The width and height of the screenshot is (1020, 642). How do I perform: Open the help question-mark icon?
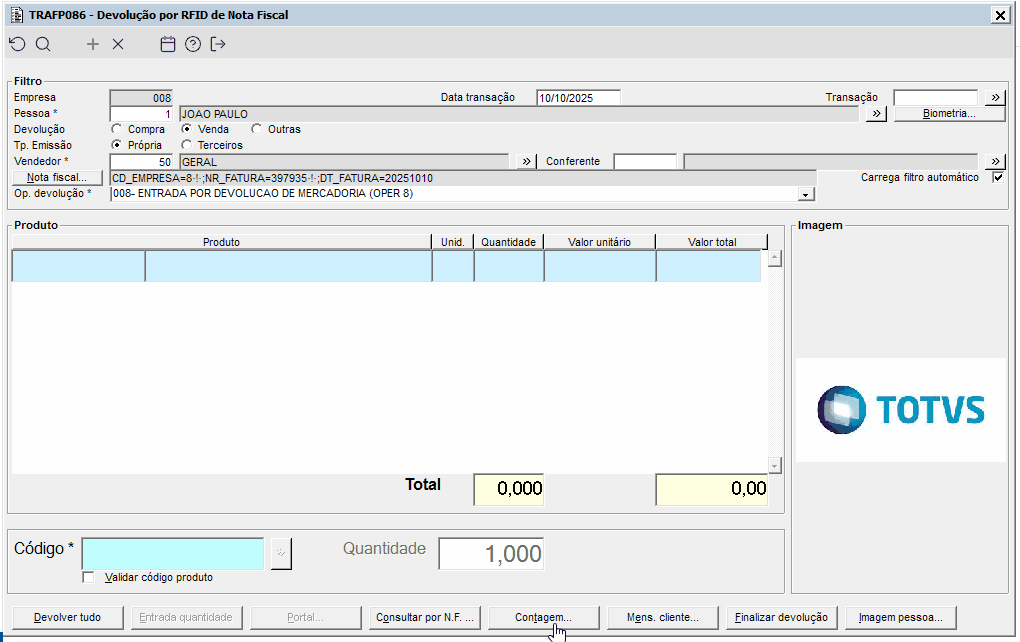click(193, 44)
